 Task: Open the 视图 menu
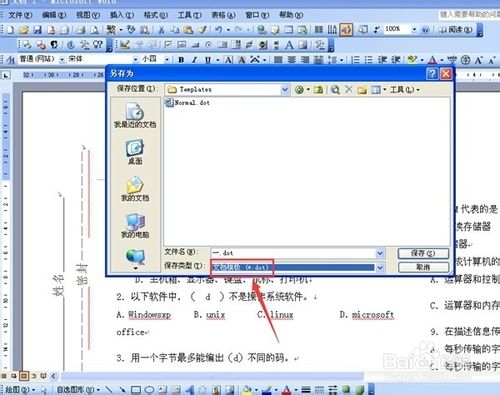(x=88, y=15)
